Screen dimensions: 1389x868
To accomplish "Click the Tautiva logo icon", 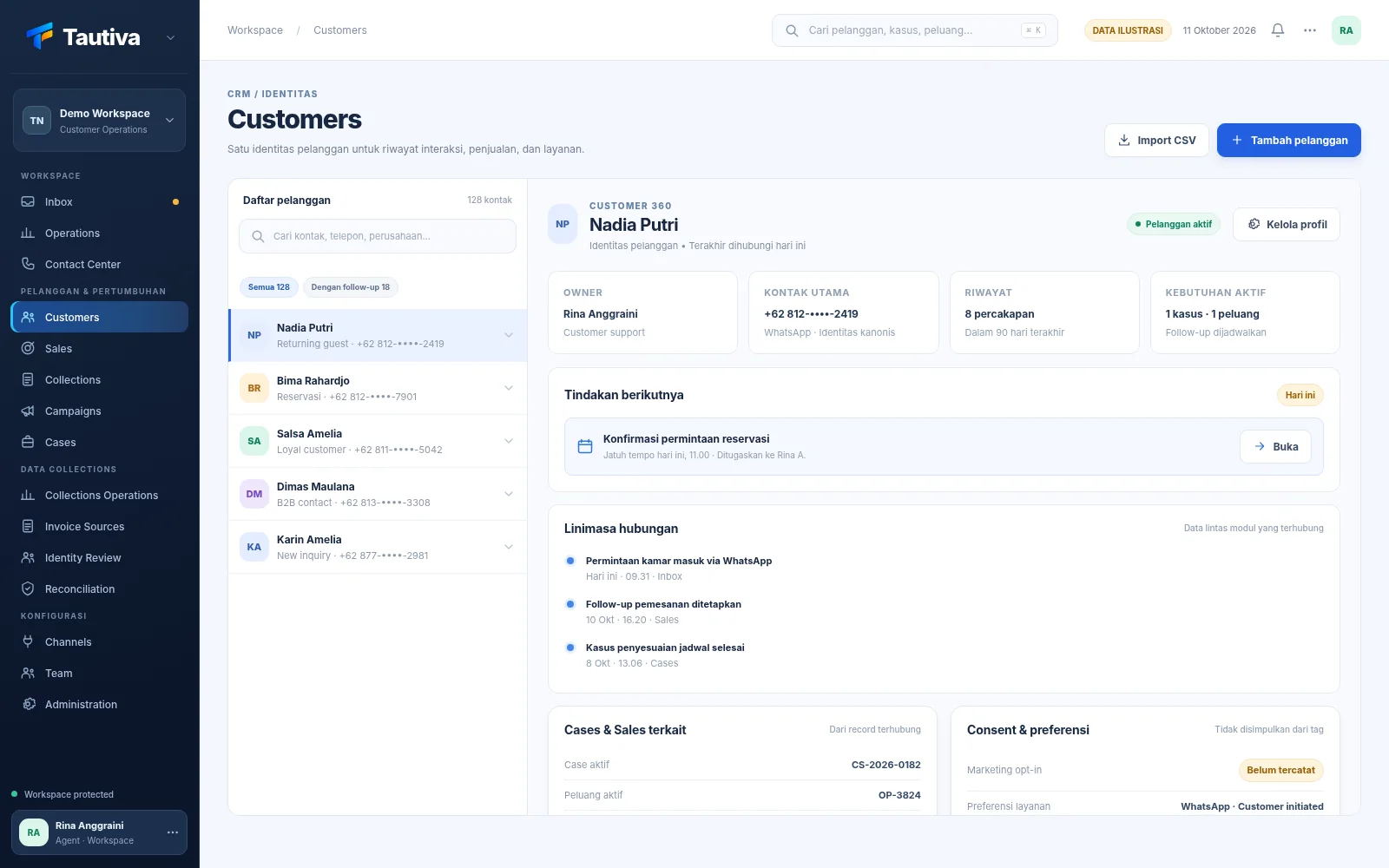I will coord(40,36).
